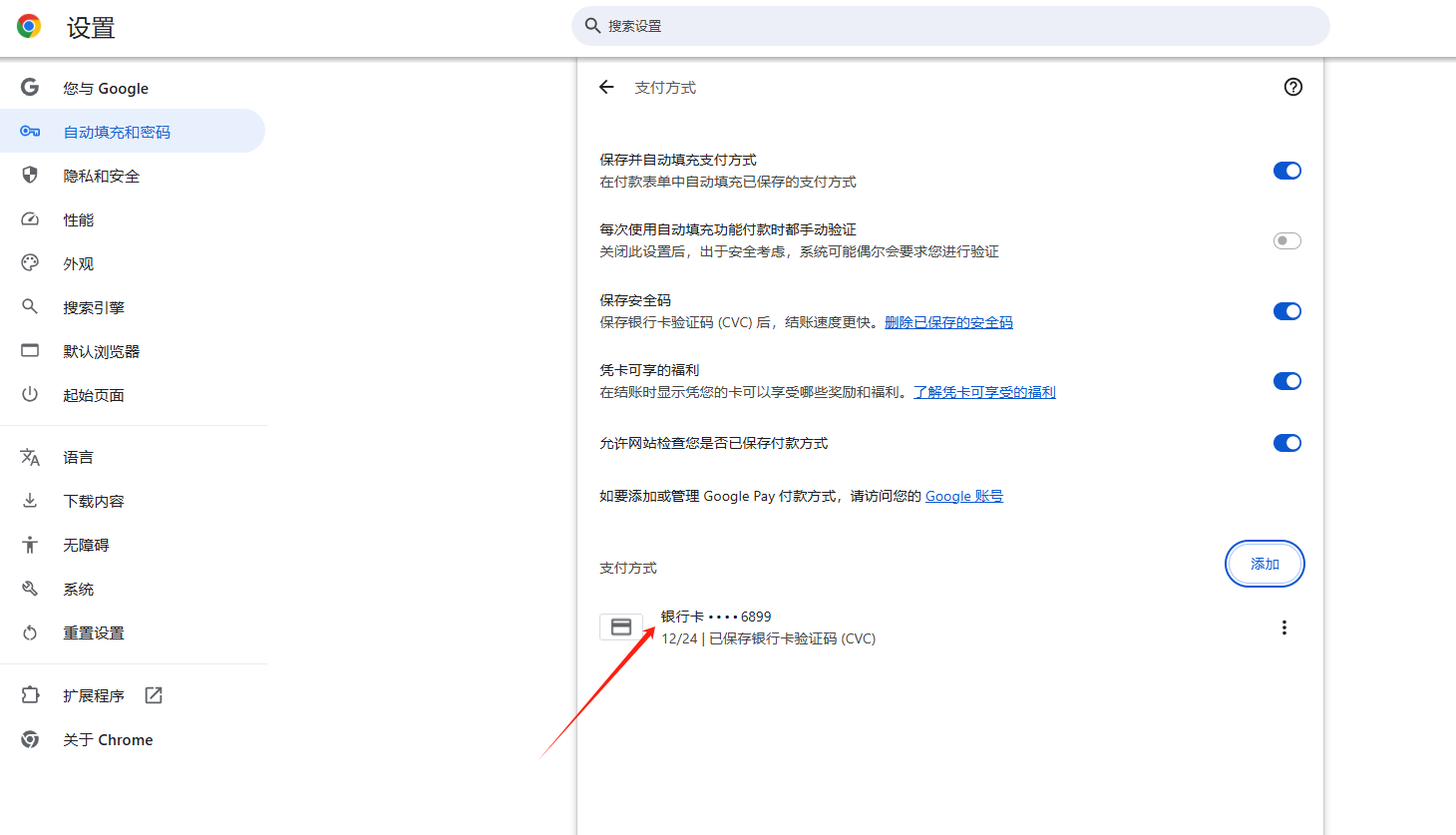Screen dimensions: 1456x835
Task: Open more actions menu for card 6899
Action: point(1284,627)
